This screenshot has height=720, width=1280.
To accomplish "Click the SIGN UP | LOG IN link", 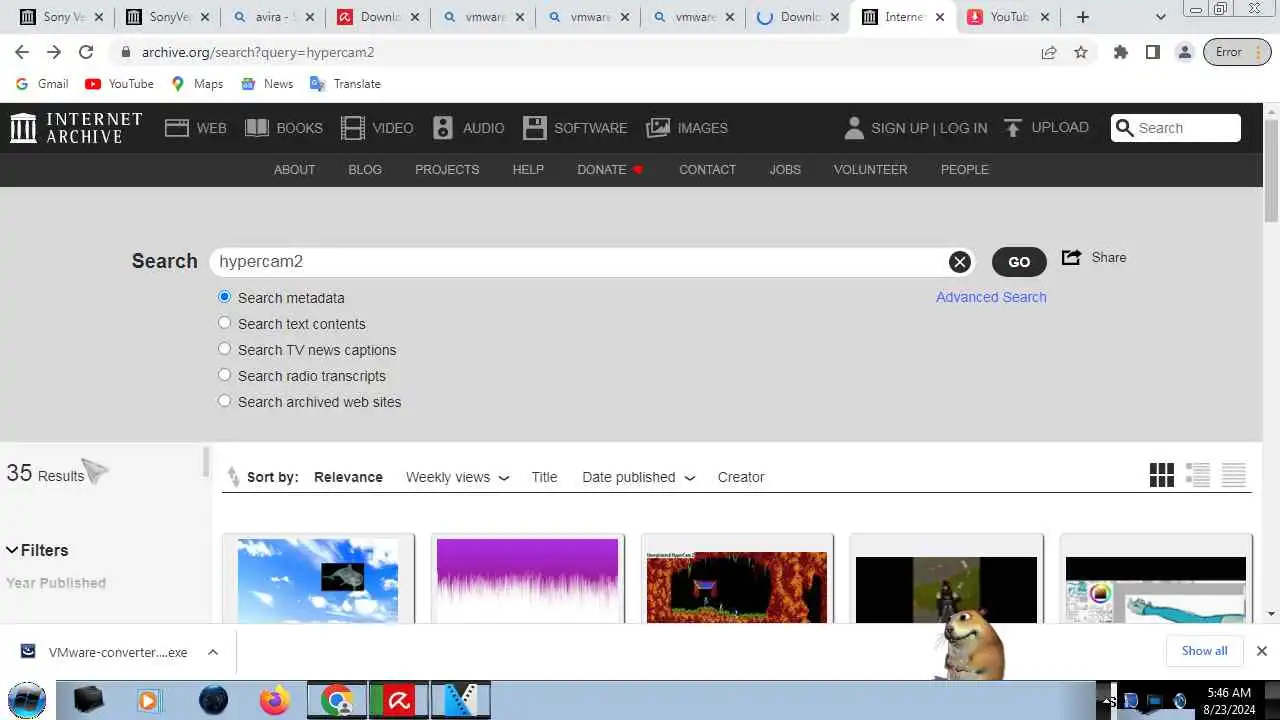I will click(x=929, y=128).
